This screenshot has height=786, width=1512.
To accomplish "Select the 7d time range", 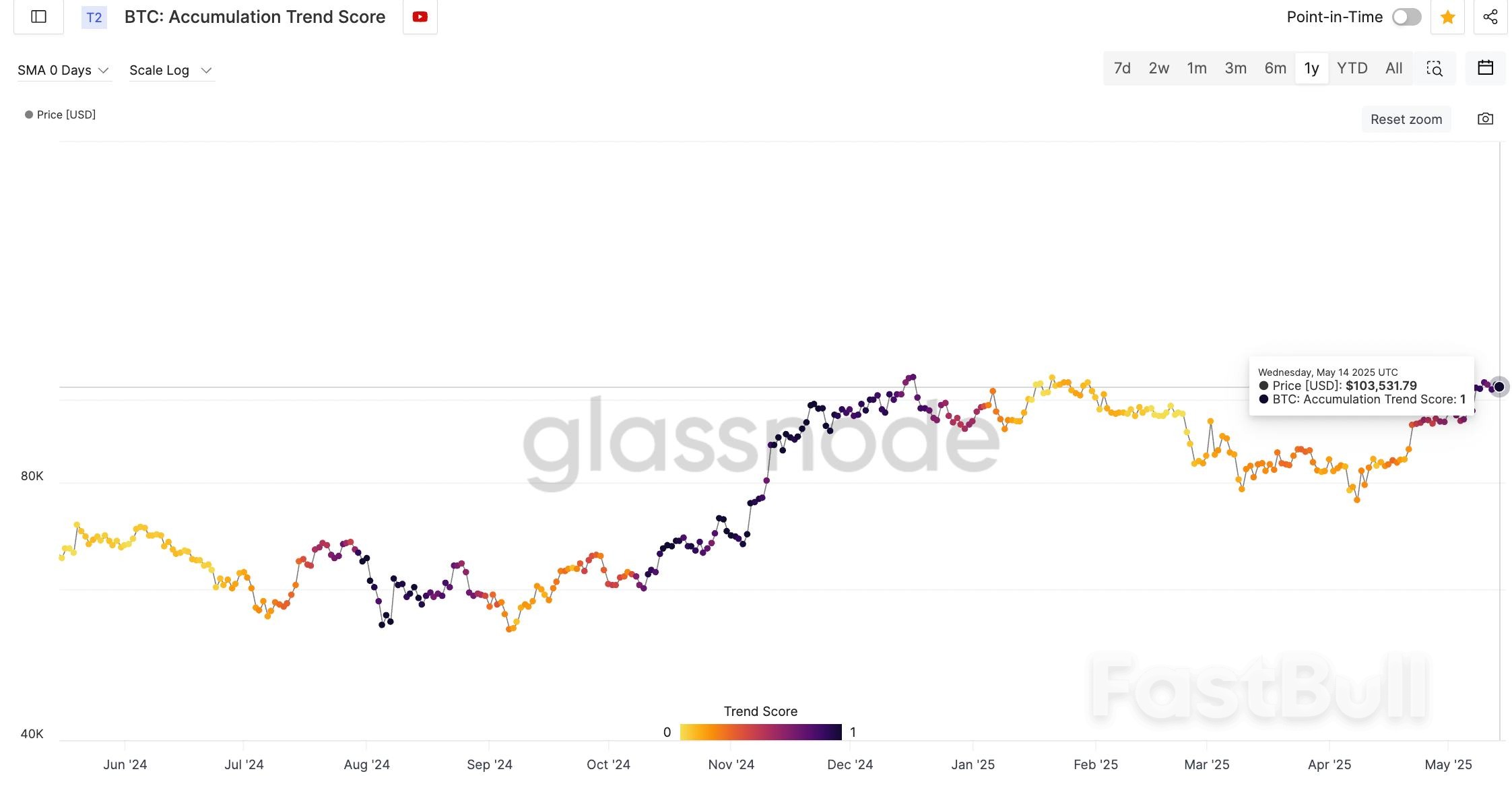I will [x=1122, y=68].
